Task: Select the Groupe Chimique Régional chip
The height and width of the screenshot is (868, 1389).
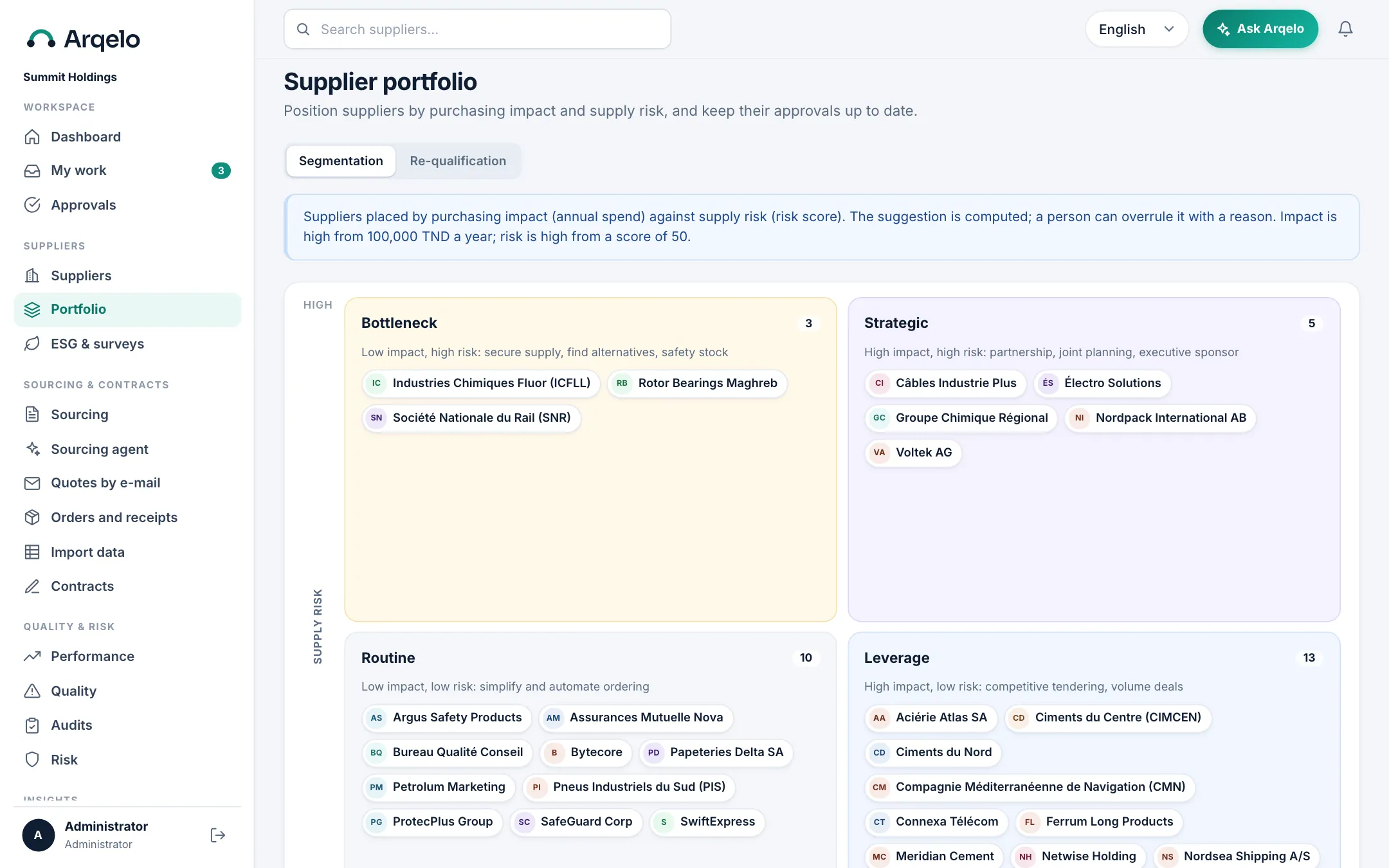Action: tap(961, 418)
